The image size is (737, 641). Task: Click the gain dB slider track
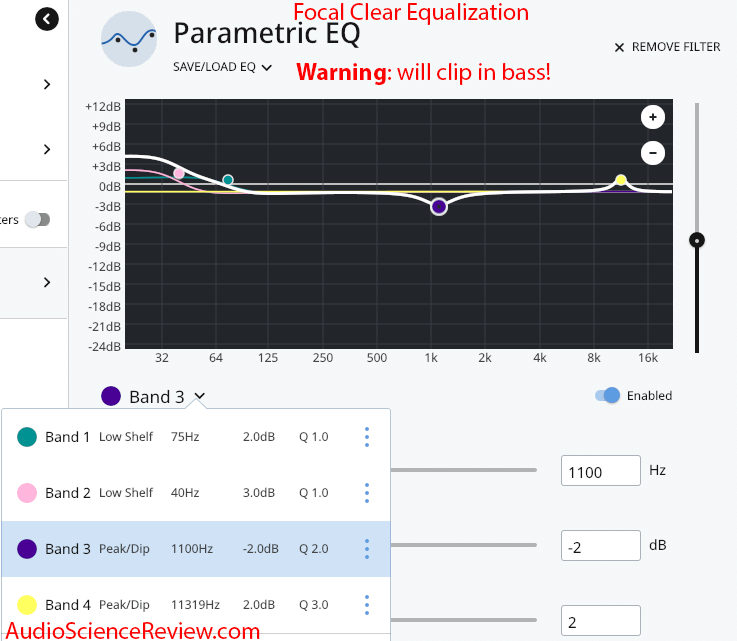(463, 545)
